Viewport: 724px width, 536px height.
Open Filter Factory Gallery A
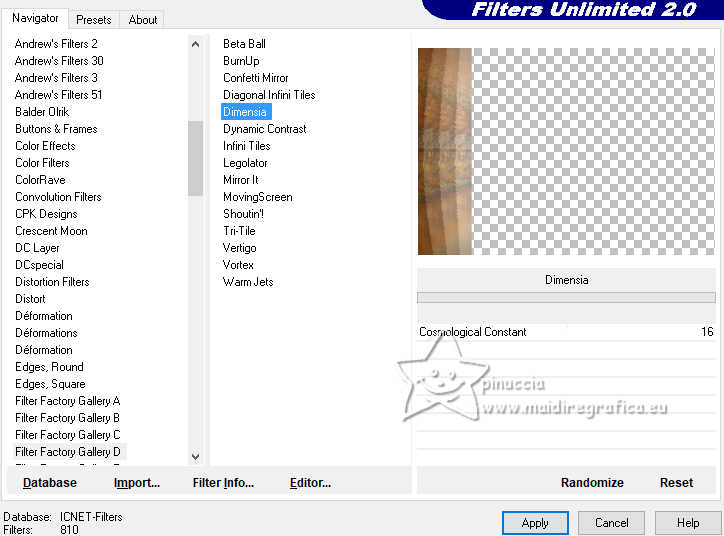tap(67, 401)
